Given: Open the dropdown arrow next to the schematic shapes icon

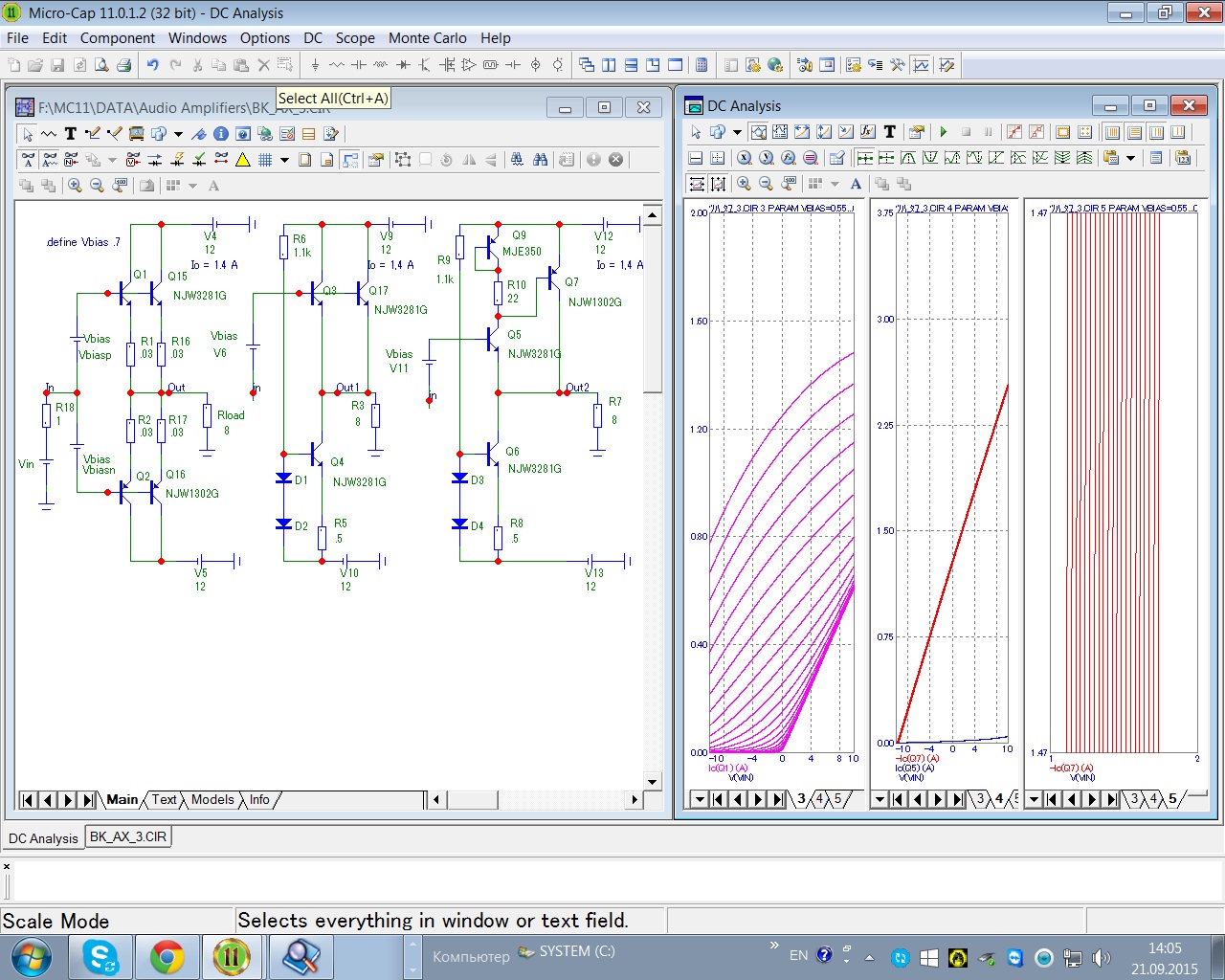Looking at the screenshot, I should (x=178, y=134).
